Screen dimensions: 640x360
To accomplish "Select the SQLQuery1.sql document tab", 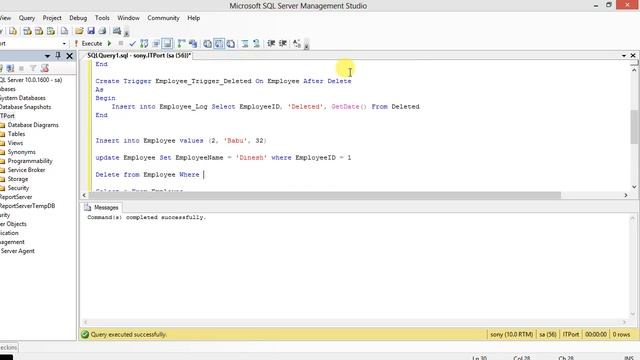I will click(x=139, y=56).
